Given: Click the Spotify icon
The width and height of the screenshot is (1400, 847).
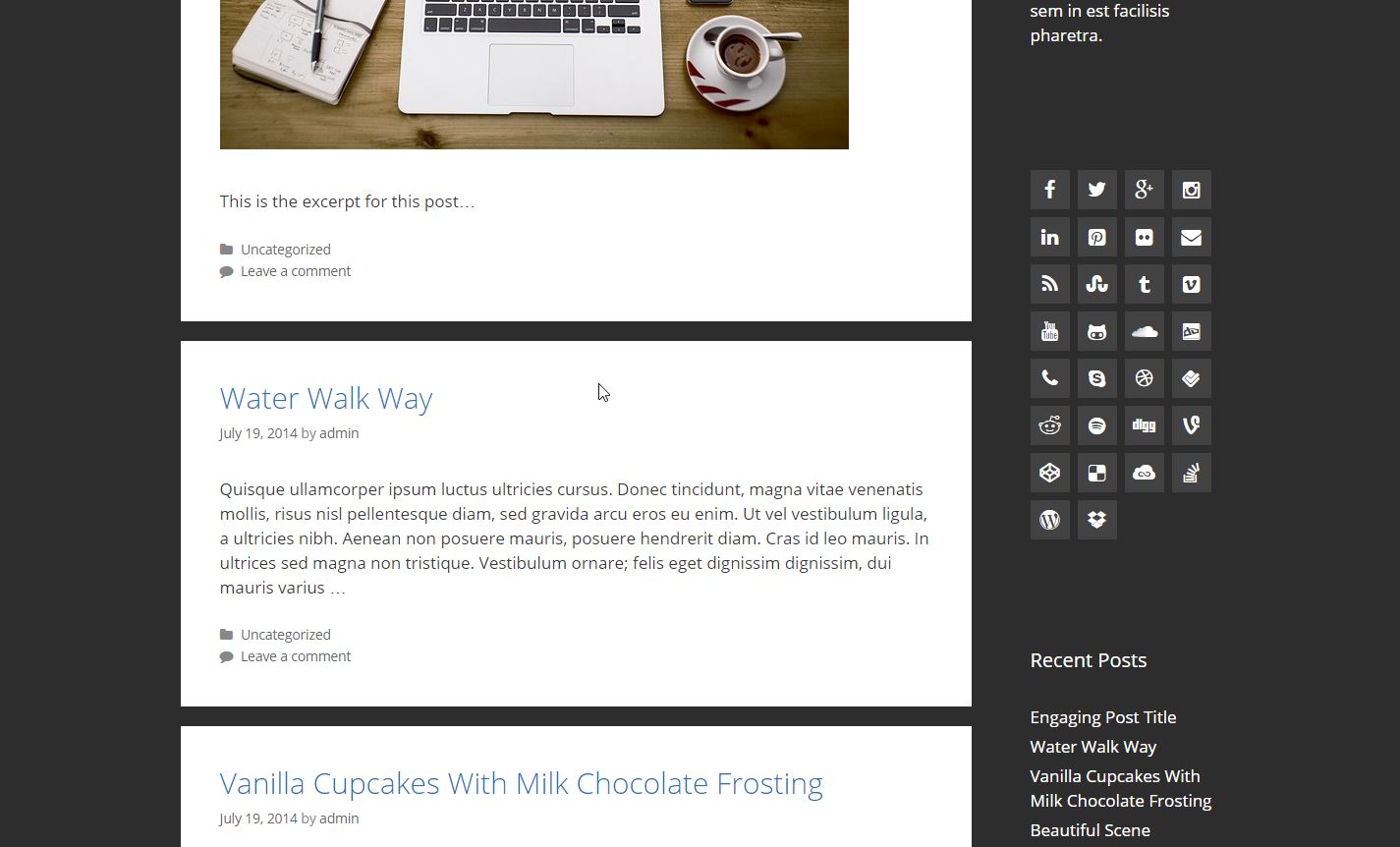Looking at the screenshot, I should coord(1096,425).
